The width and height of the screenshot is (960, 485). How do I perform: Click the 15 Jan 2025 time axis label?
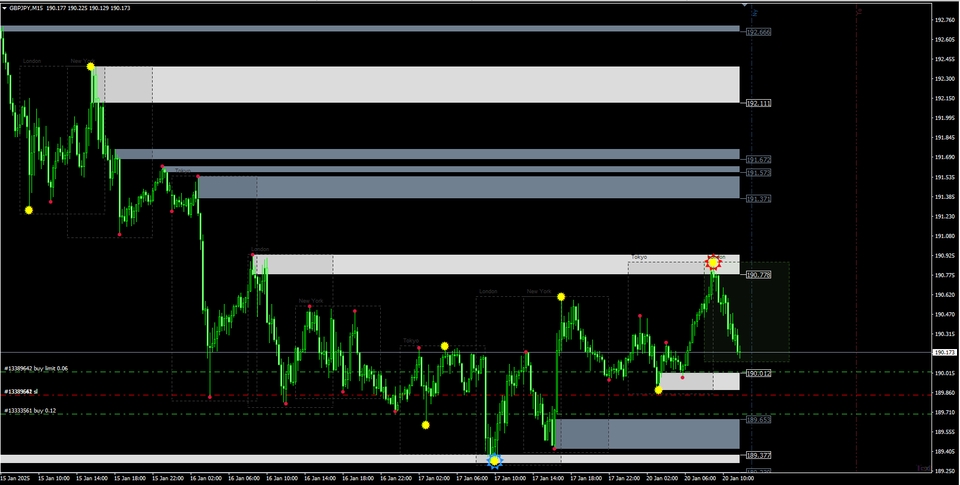tap(15, 478)
